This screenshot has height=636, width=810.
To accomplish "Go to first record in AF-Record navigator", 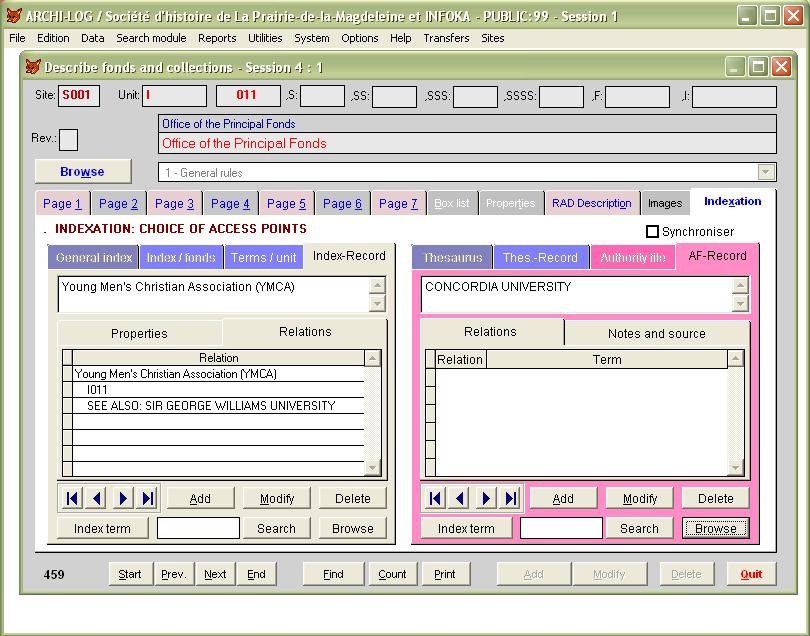I will pos(434,498).
